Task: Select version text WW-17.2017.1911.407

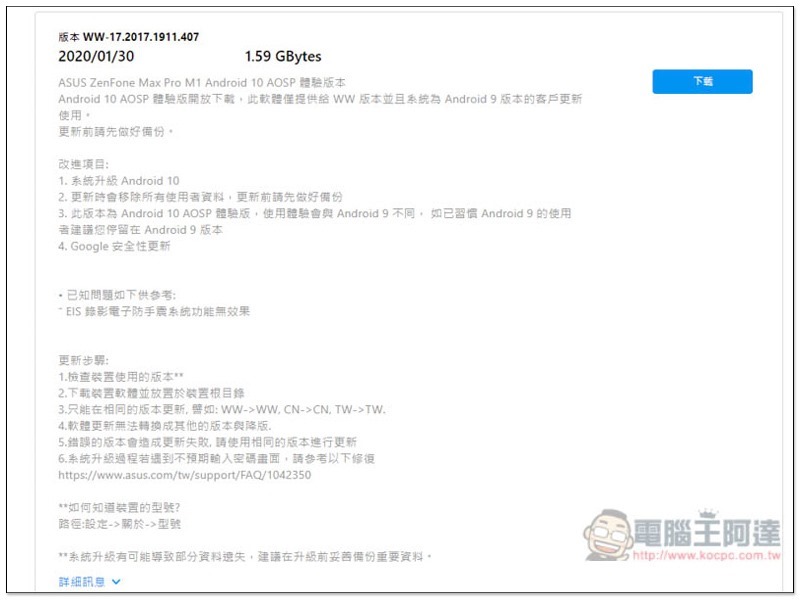Action: [x=141, y=37]
